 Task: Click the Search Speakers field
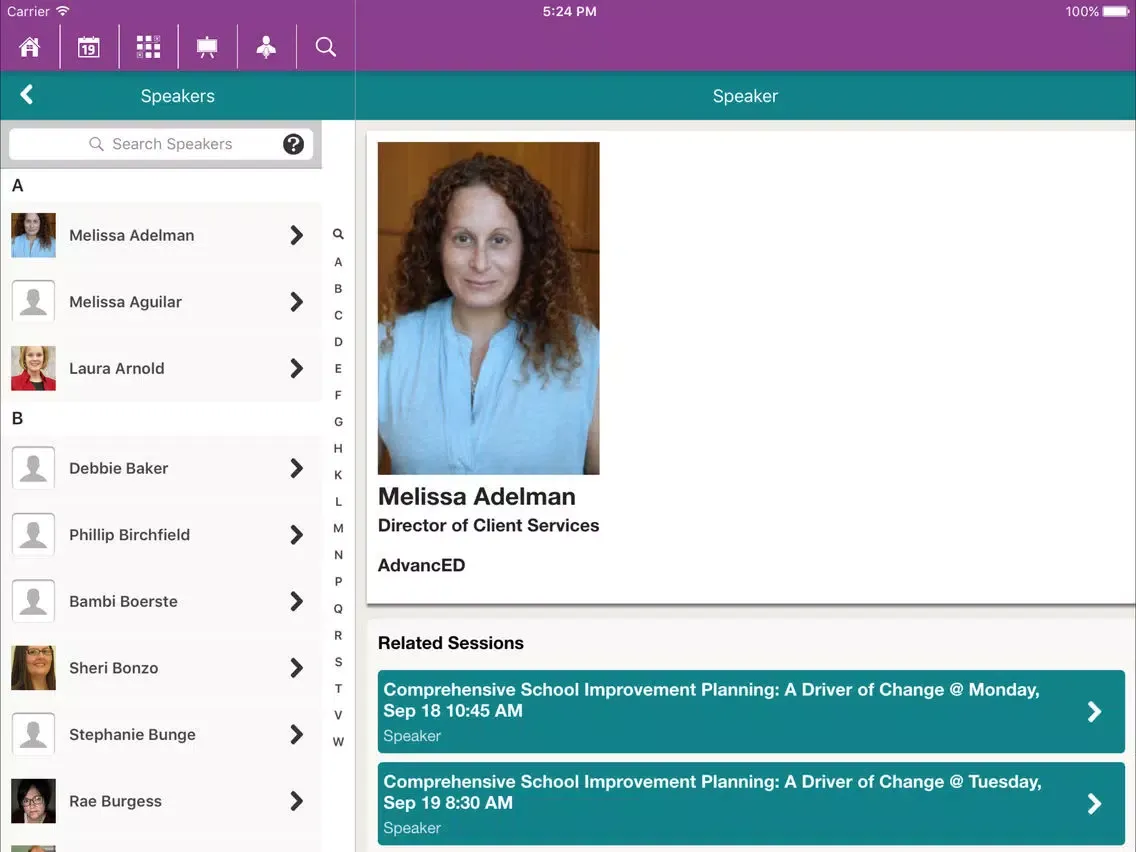[x=161, y=144]
